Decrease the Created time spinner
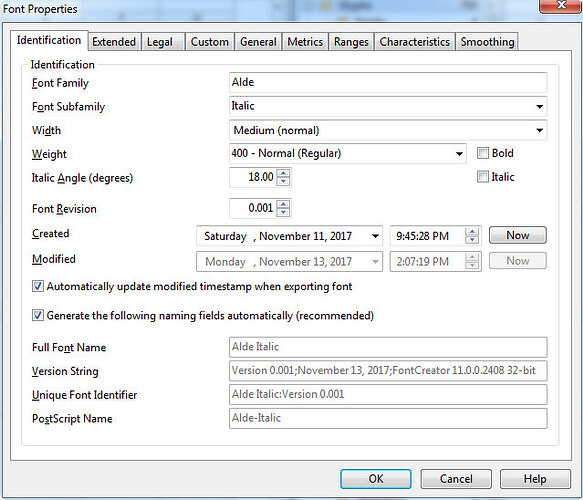Image resolution: width=583 pixels, height=500 pixels. click(x=472, y=240)
